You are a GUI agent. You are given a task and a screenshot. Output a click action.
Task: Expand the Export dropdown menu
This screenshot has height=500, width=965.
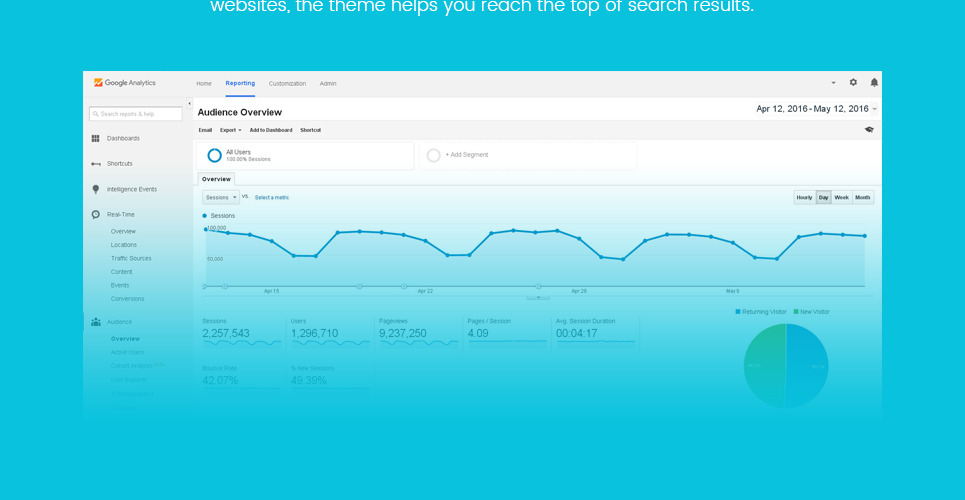pyautogui.click(x=230, y=130)
